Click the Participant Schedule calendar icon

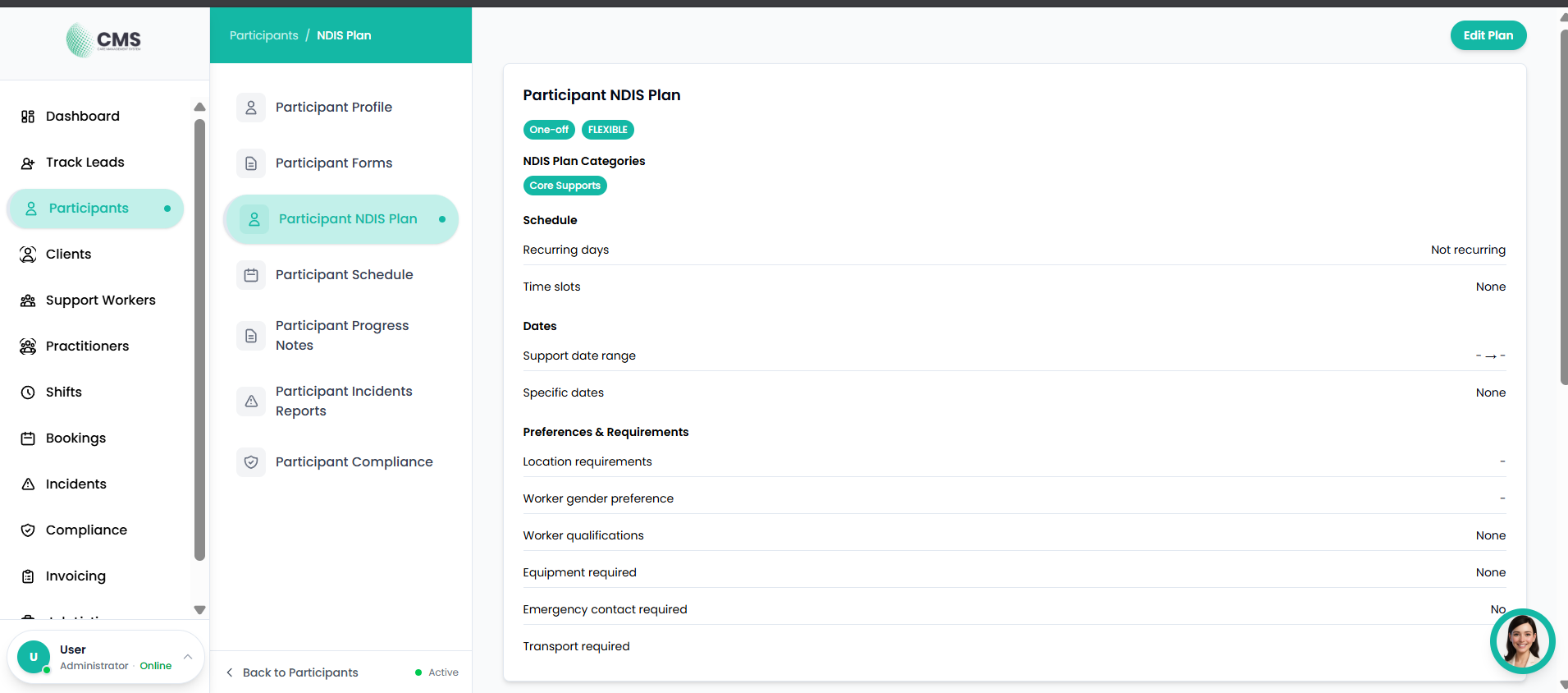coord(251,275)
